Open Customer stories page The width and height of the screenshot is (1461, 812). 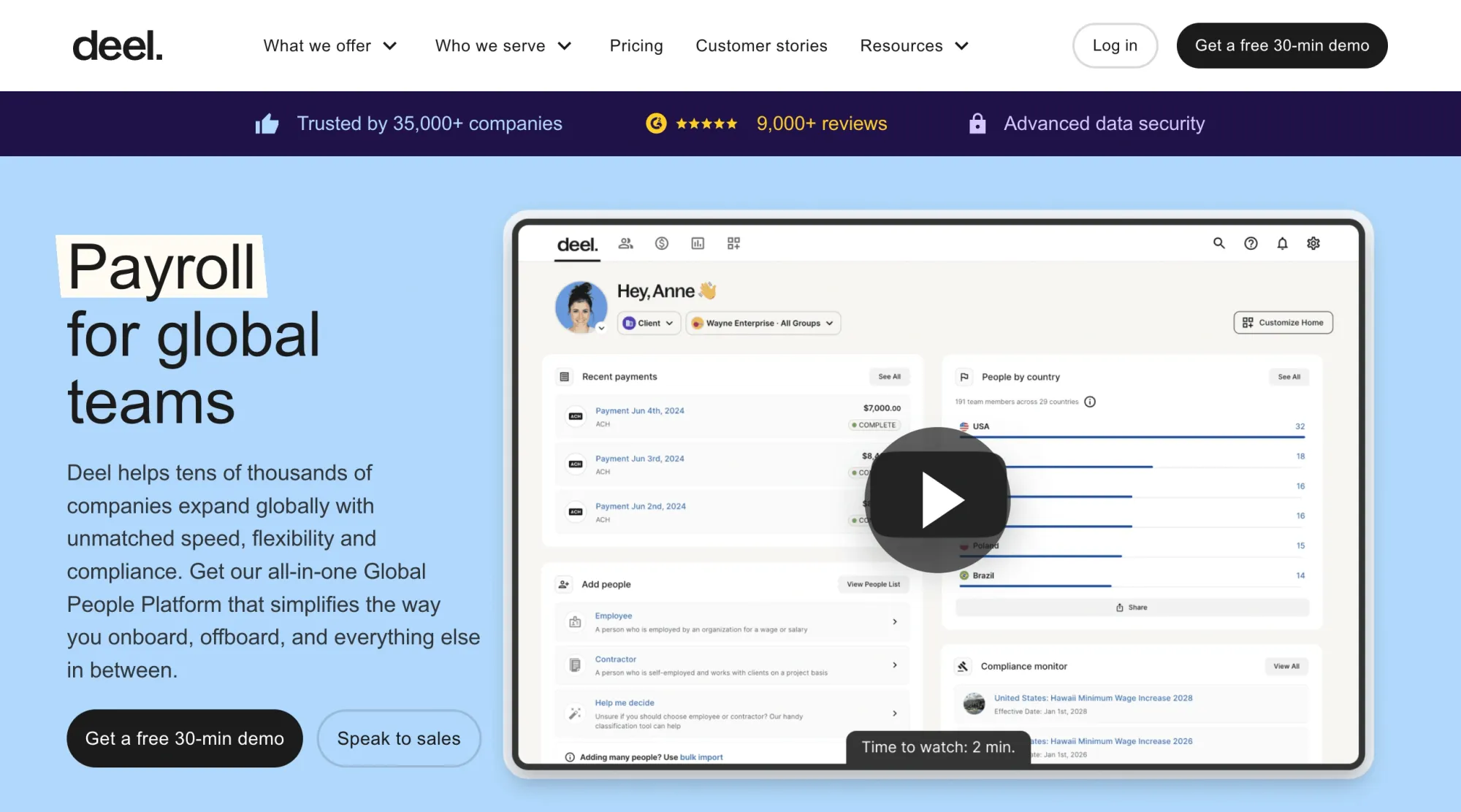(761, 46)
